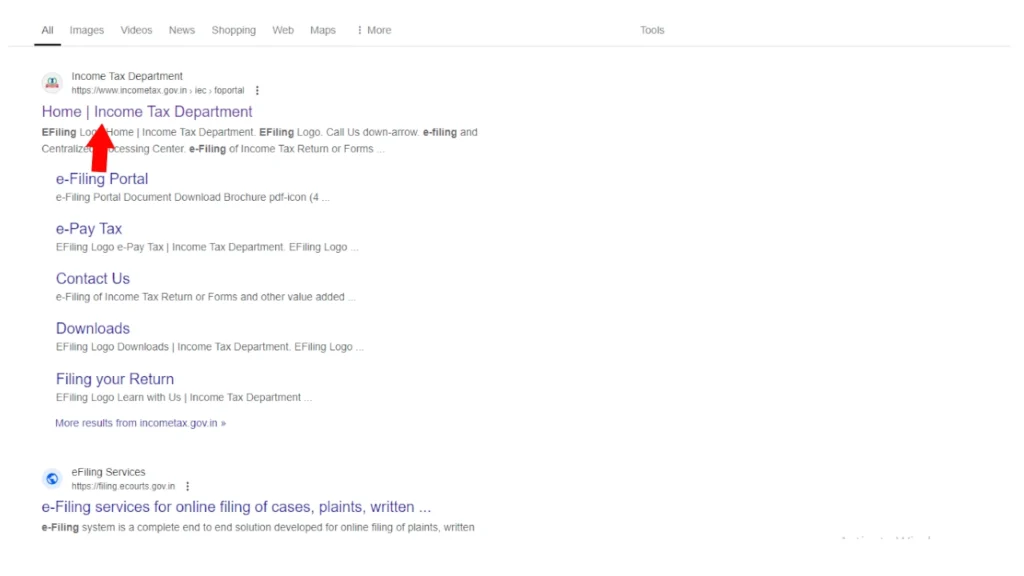Show more results from incometax.gov.in
This screenshot has height=576, width=1024.
tap(140, 423)
